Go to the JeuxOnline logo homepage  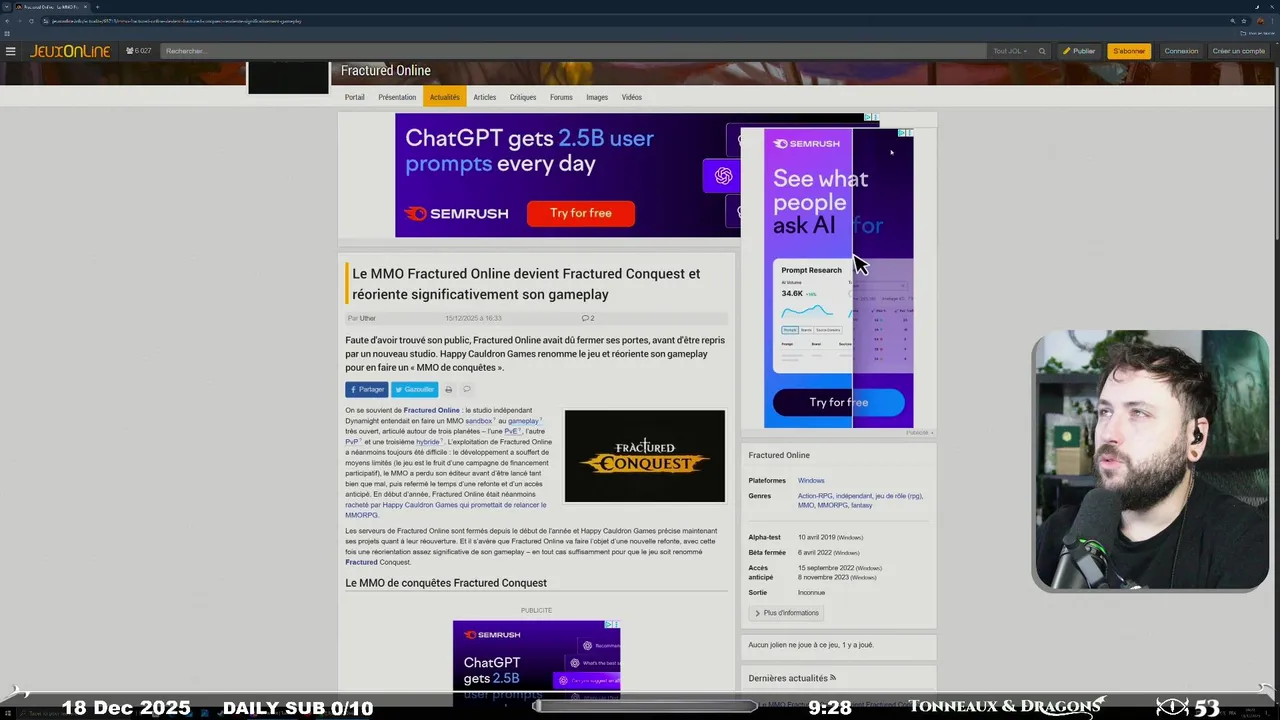[70, 51]
